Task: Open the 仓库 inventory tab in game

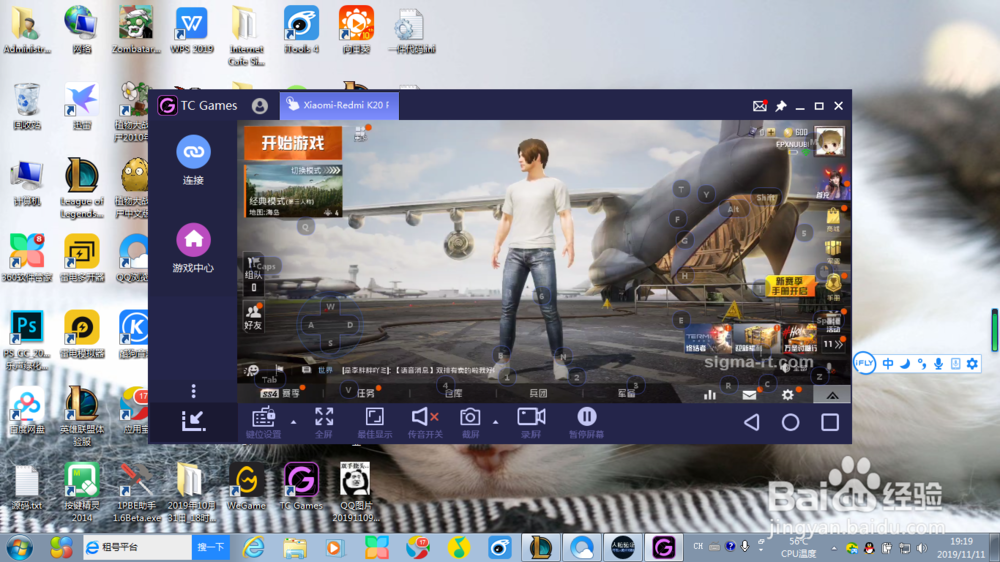Action: [453, 393]
